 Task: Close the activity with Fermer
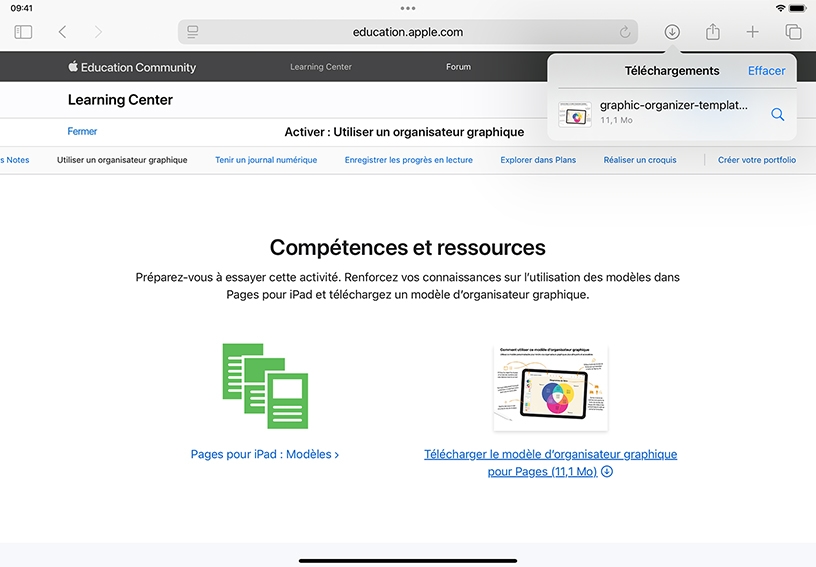click(x=82, y=132)
